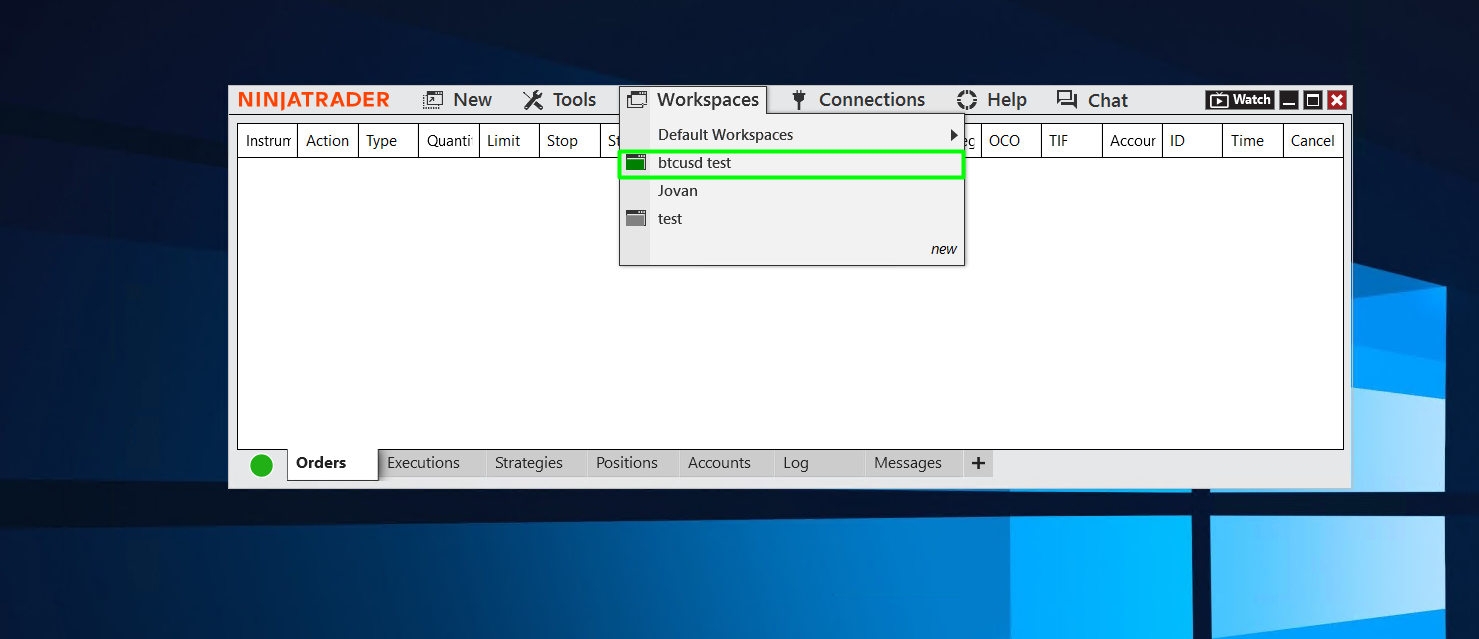
Task: Create a new workspace via new link
Action: 943,249
